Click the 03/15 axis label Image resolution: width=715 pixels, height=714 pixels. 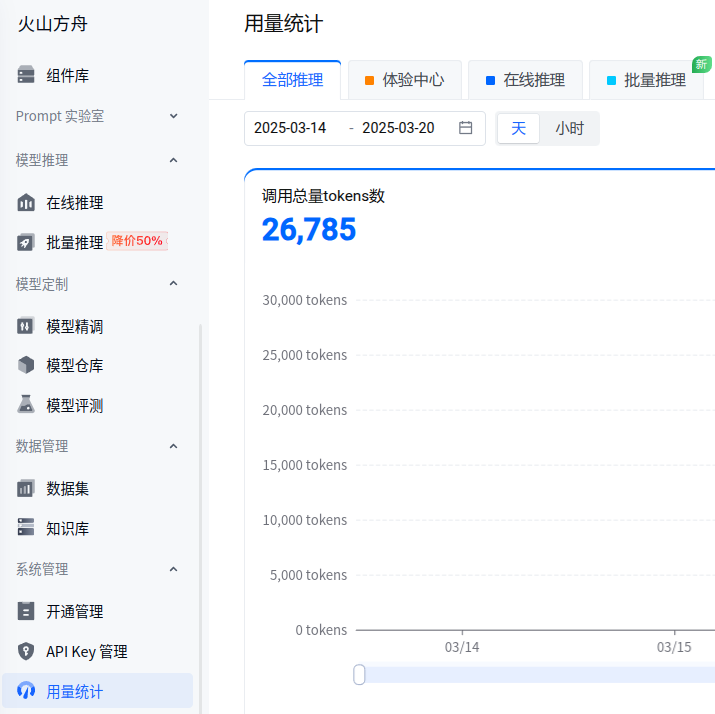click(x=674, y=647)
